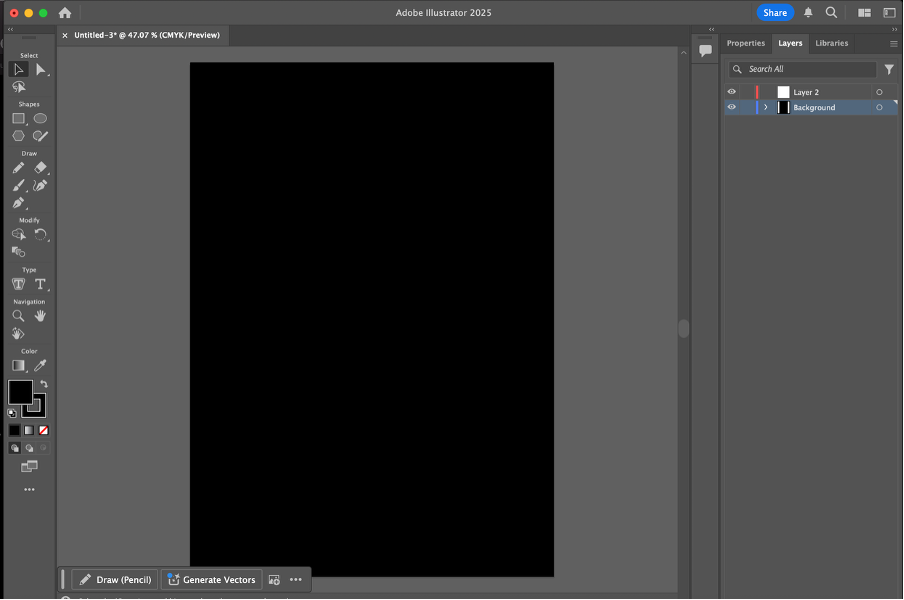This screenshot has width=904, height=600.
Task: Select the Direct Selection tool
Action: point(41,69)
